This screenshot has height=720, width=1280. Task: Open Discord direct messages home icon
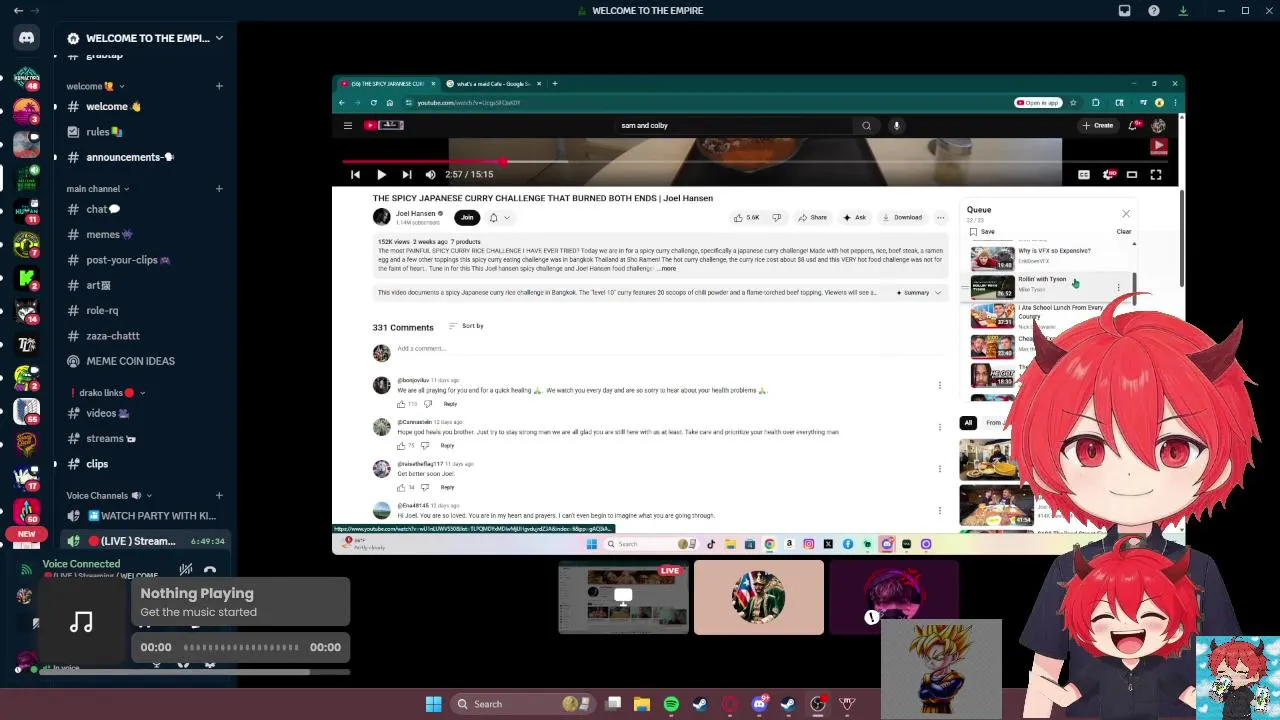click(x=27, y=38)
